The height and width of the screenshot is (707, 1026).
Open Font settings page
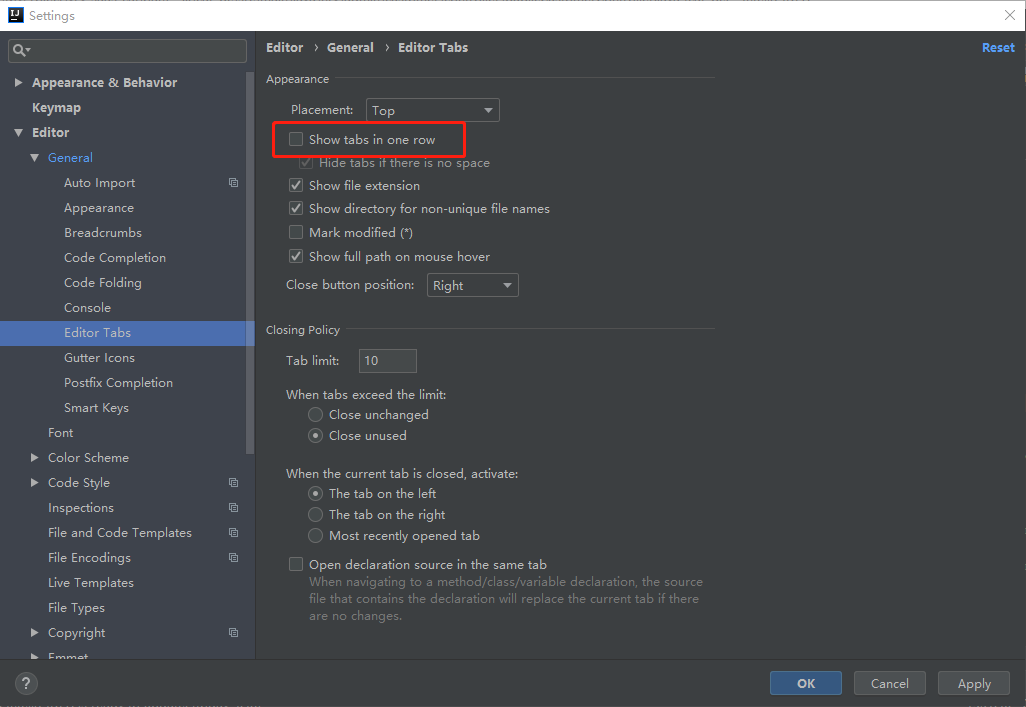coord(61,432)
